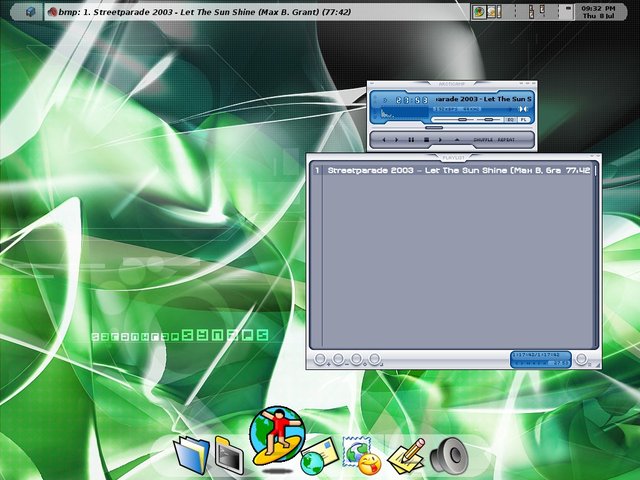Toggle the EQ equalizer window
640x480 pixels.
[x=510, y=120]
